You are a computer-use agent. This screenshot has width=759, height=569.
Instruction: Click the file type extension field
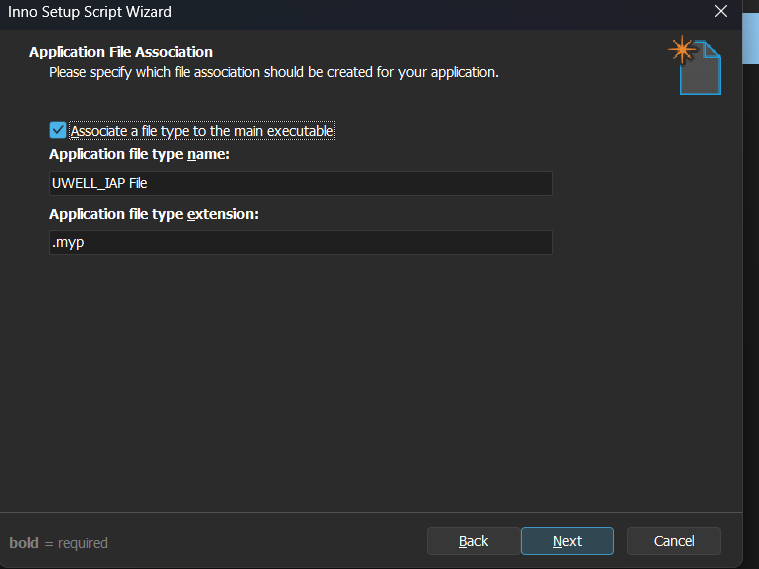tap(301, 242)
